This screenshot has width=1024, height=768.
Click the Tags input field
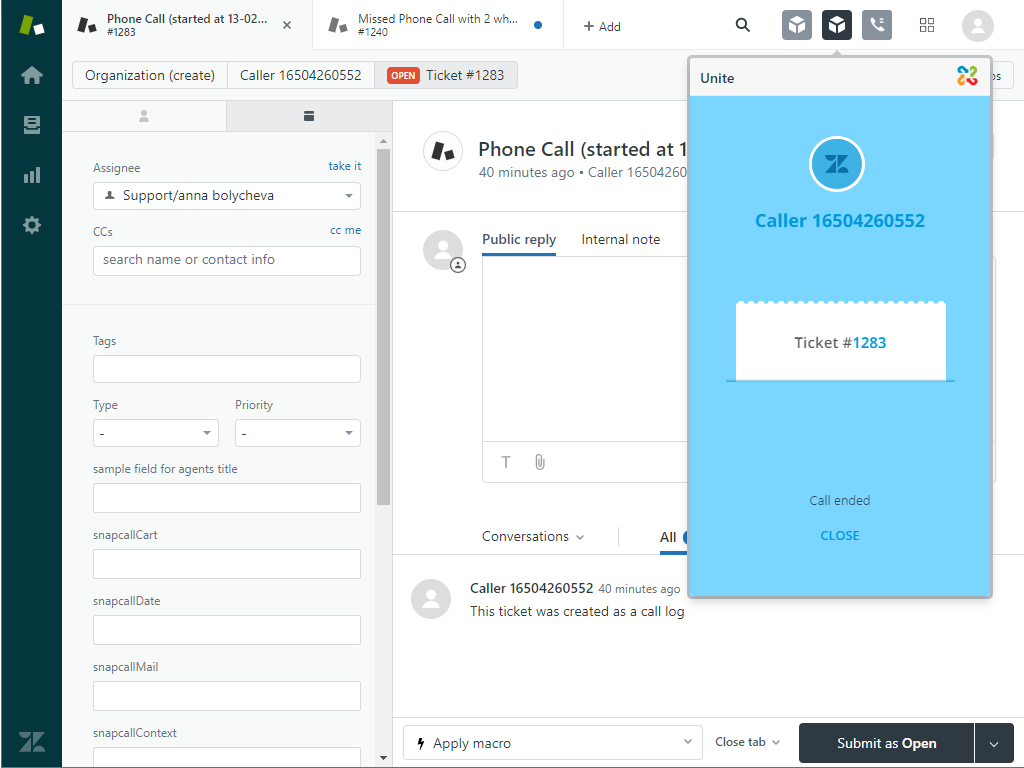point(227,369)
